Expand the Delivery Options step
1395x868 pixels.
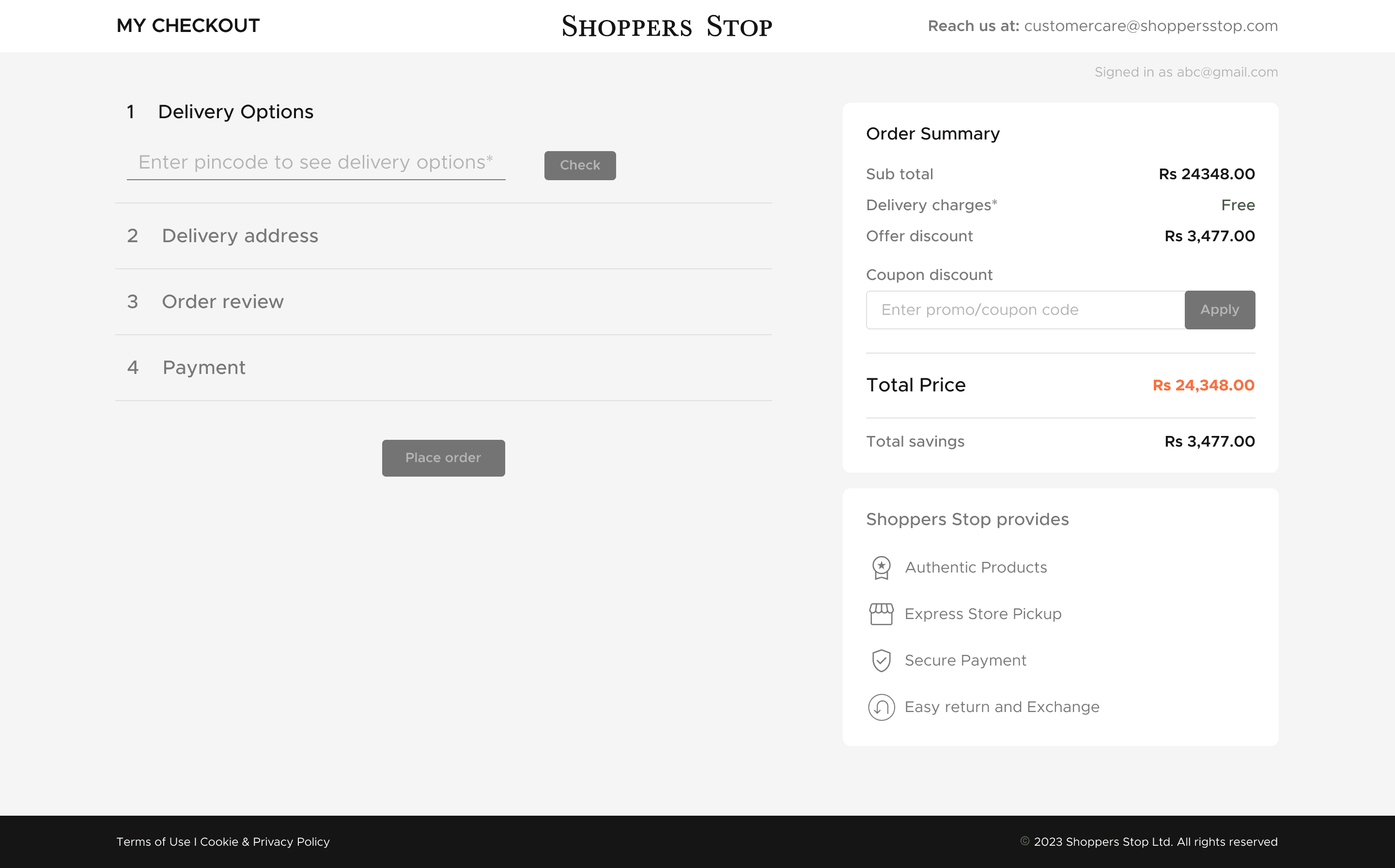[x=220, y=111]
